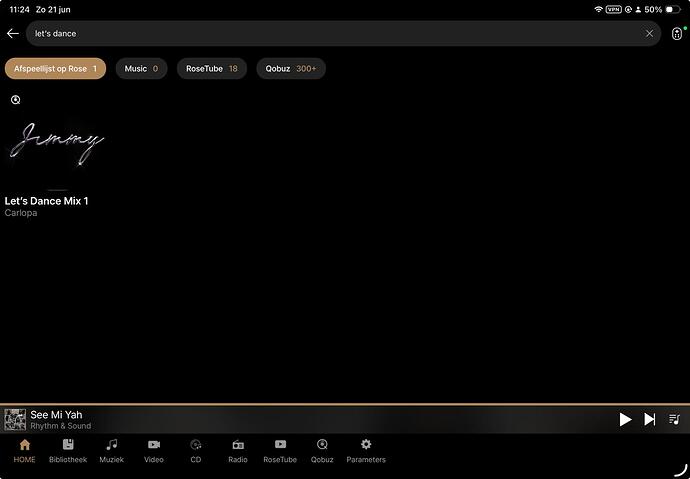Switch to the Music results tab
Image resolution: width=690 pixels, height=479 pixels.
[x=141, y=69]
